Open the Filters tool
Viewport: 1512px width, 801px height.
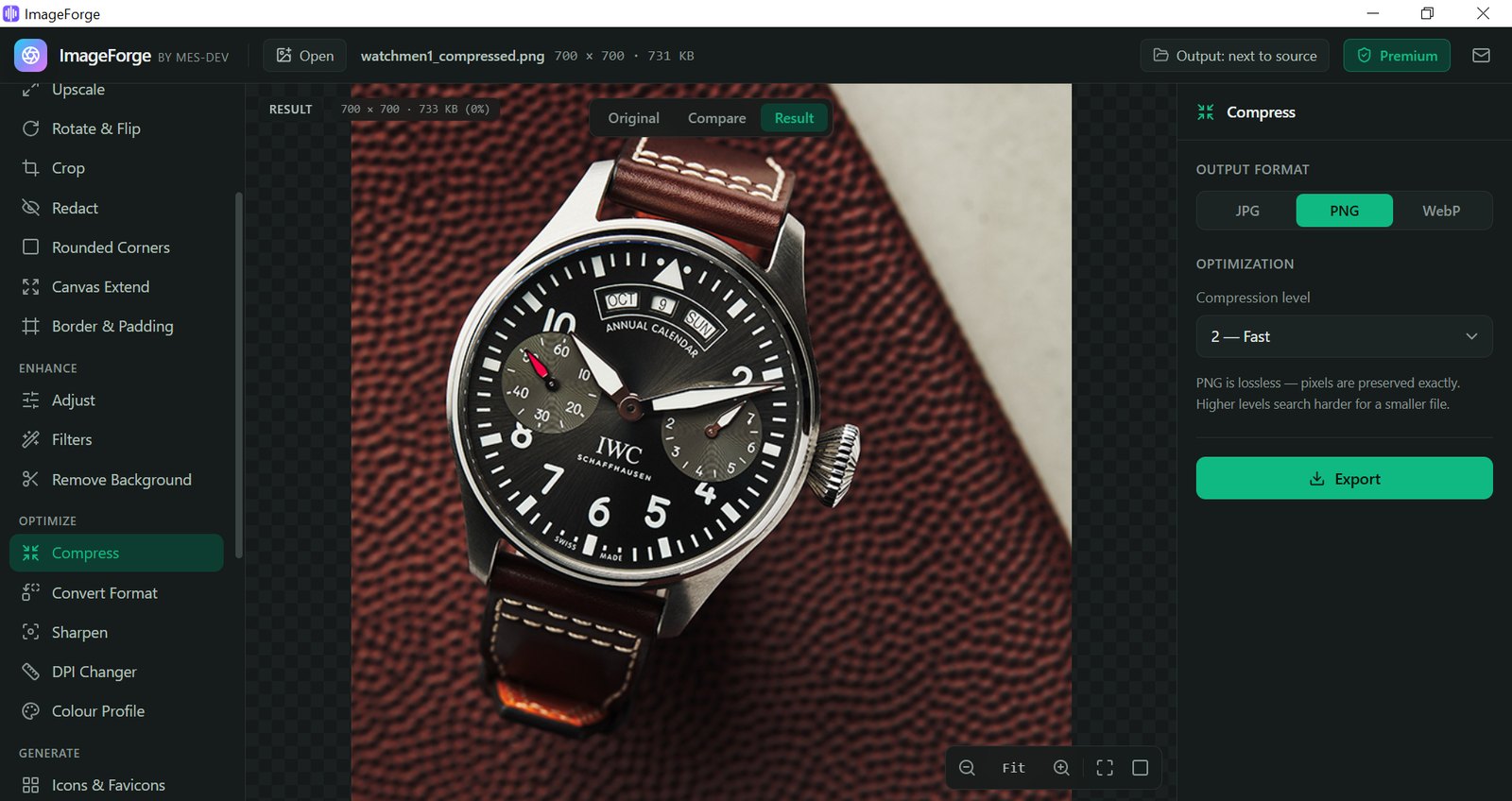point(116,440)
